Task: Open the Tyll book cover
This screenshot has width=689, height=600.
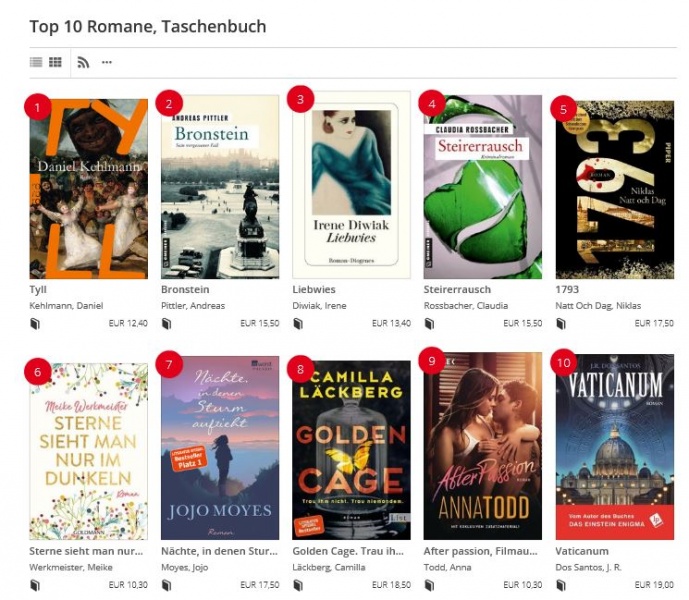Action: [x=89, y=189]
